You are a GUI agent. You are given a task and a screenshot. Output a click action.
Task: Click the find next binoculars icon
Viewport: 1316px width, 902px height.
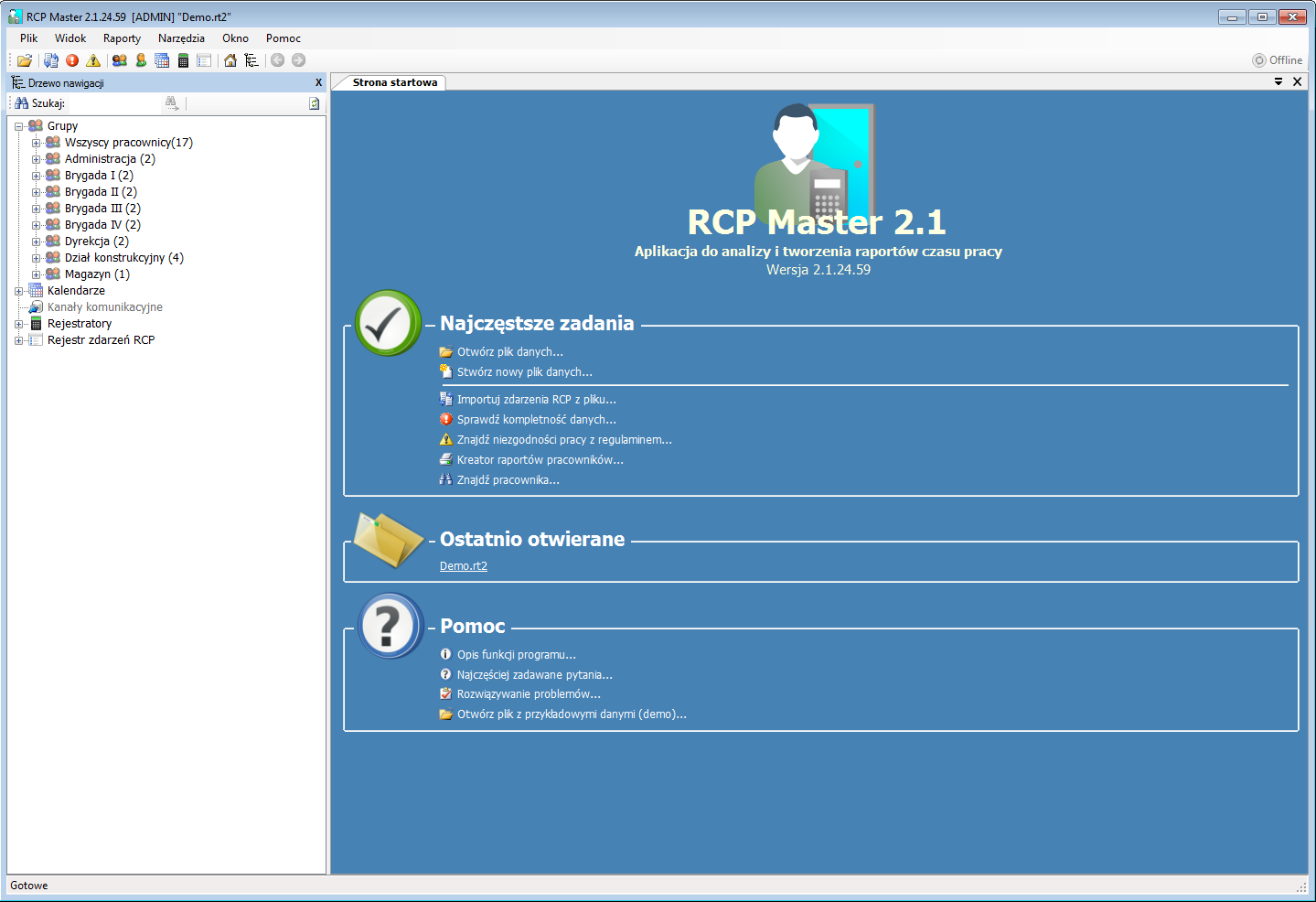[x=172, y=103]
